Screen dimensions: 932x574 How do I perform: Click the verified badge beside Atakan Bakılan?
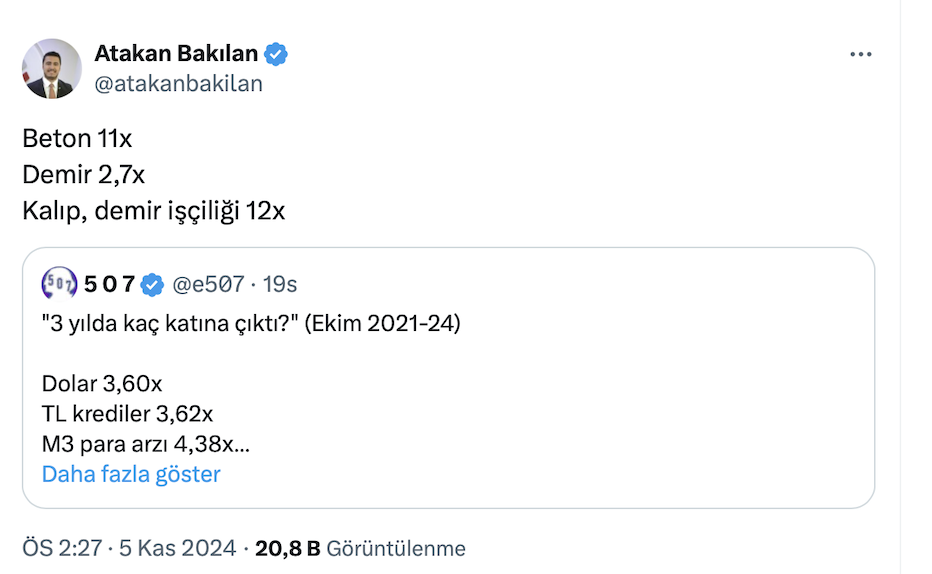276,54
